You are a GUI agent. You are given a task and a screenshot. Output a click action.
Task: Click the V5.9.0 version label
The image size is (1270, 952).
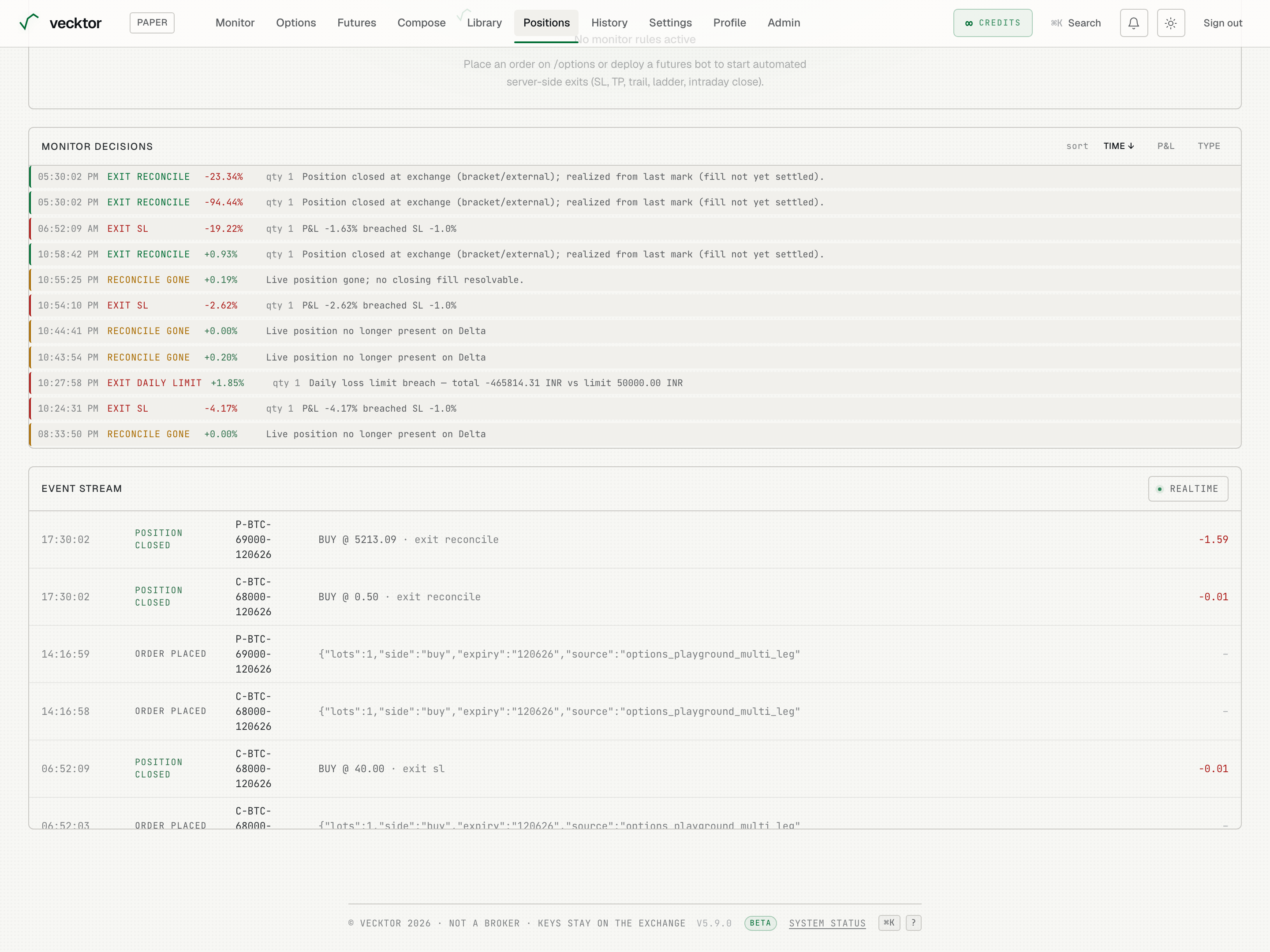[x=714, y=923]
